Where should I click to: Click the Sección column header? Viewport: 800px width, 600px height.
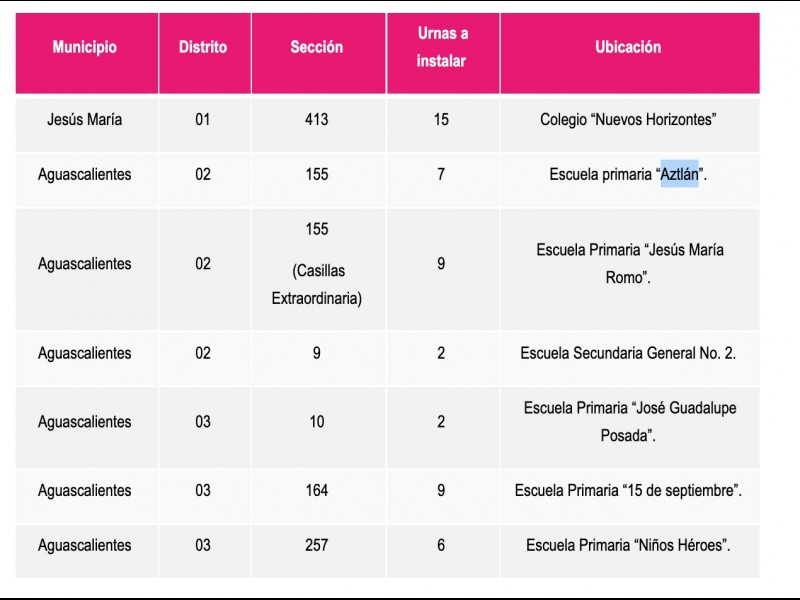(317, 47)
